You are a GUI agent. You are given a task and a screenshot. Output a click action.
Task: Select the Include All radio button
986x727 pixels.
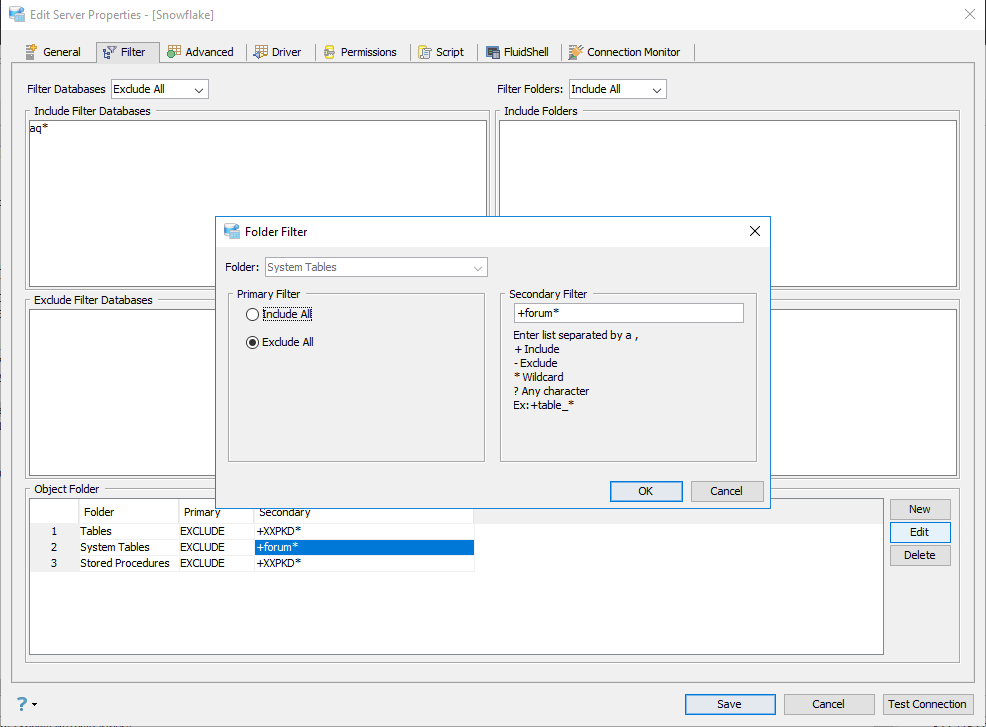pos(252,314)
